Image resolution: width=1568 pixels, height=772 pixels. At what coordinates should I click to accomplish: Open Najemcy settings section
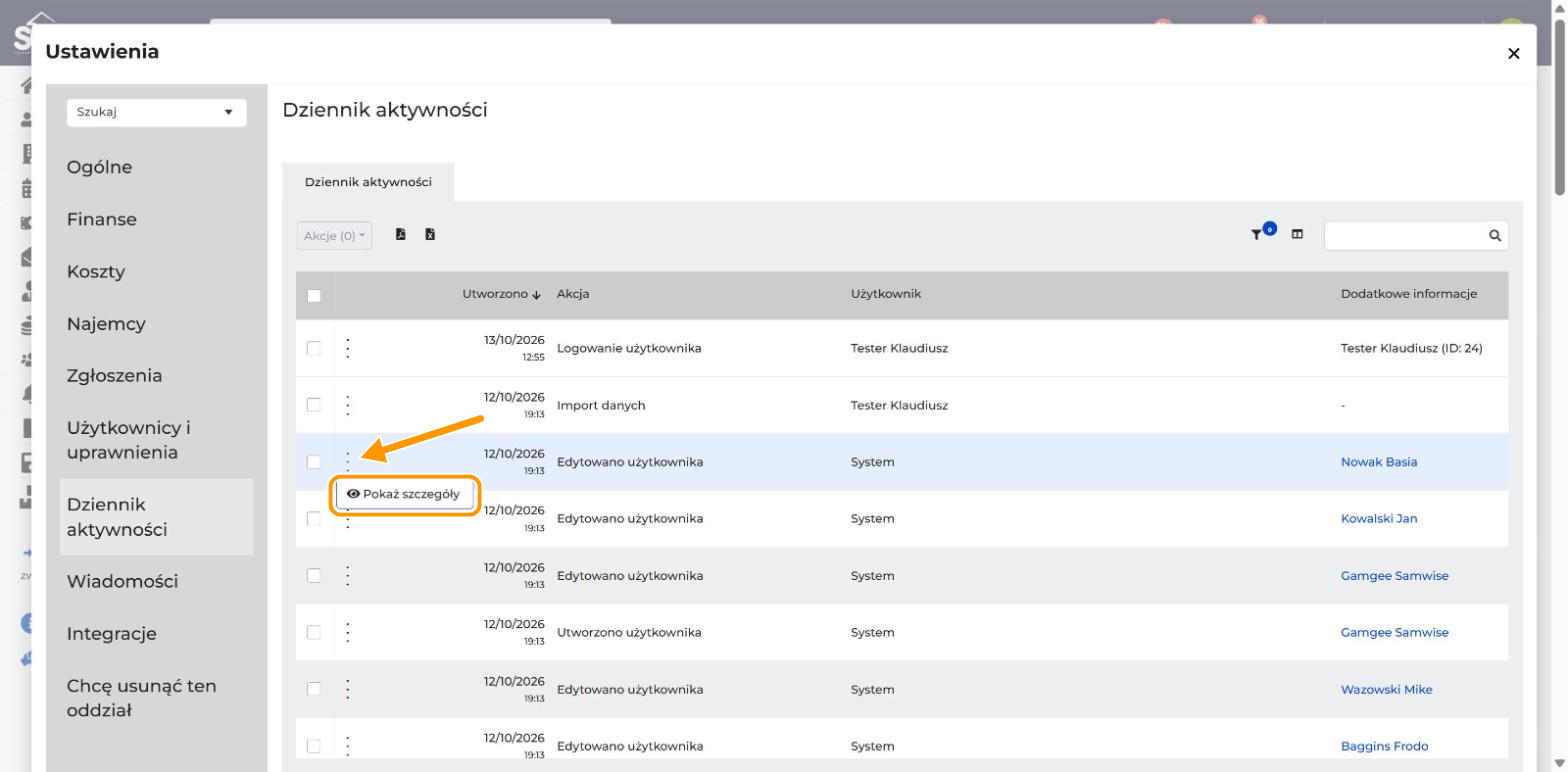106,324
